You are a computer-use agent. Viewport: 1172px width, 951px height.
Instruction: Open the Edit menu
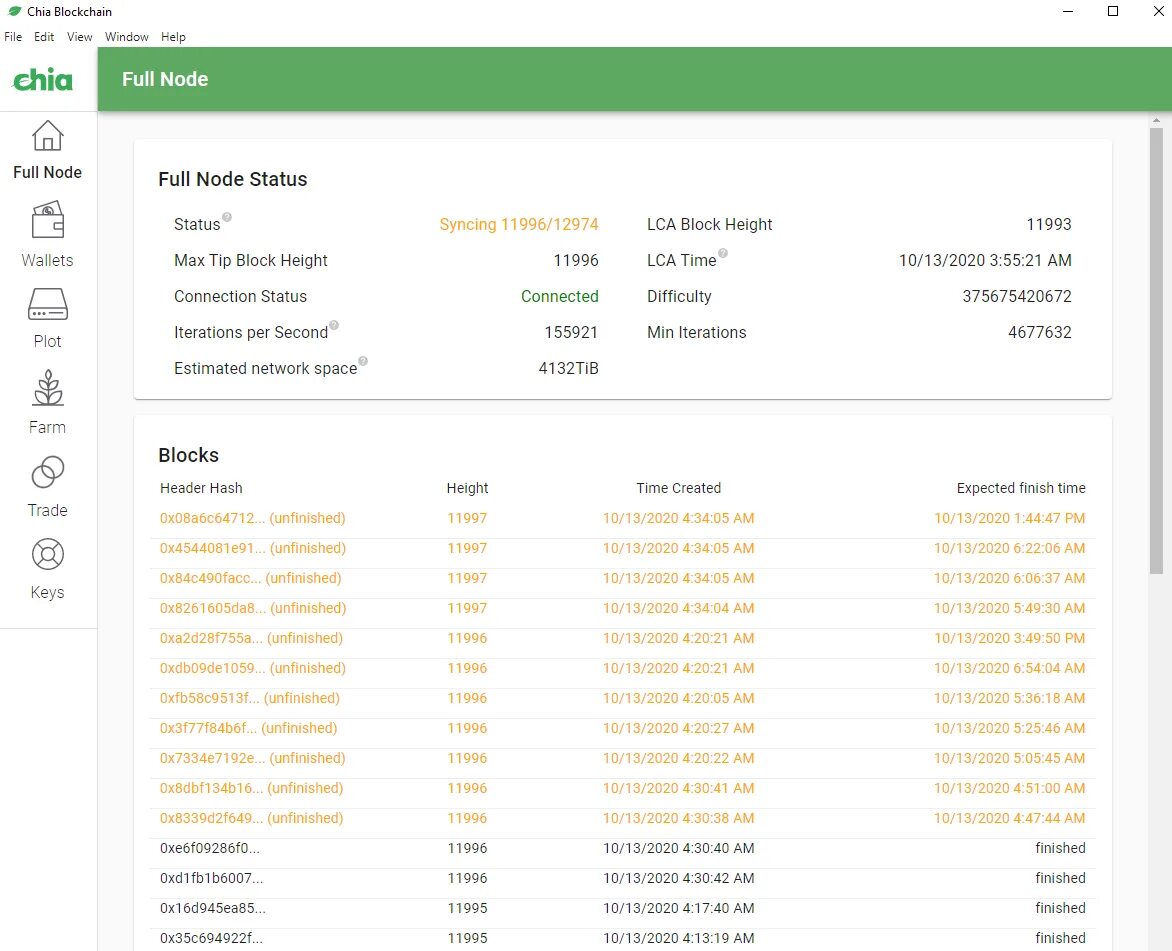click(44, 37)
